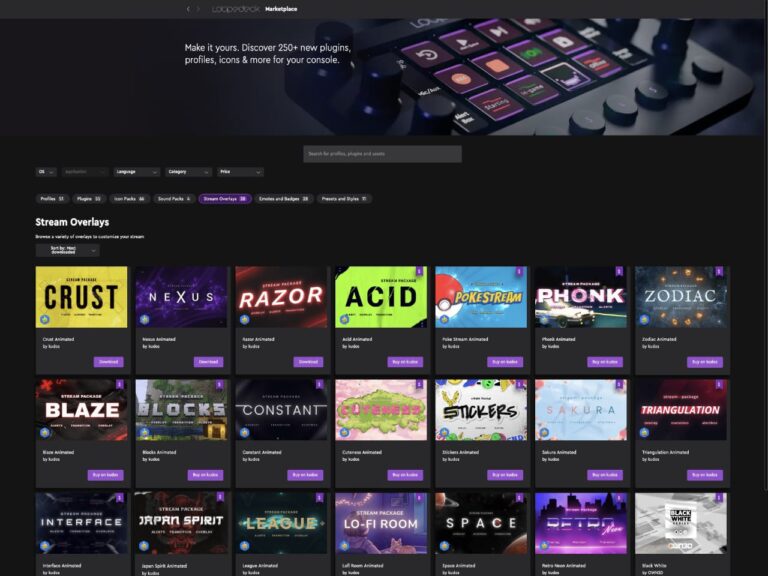This screenshot has height=576, width=768.
Task: Open the Nexus Animated overlay thumbnail
Action: [x=181, y=297]
